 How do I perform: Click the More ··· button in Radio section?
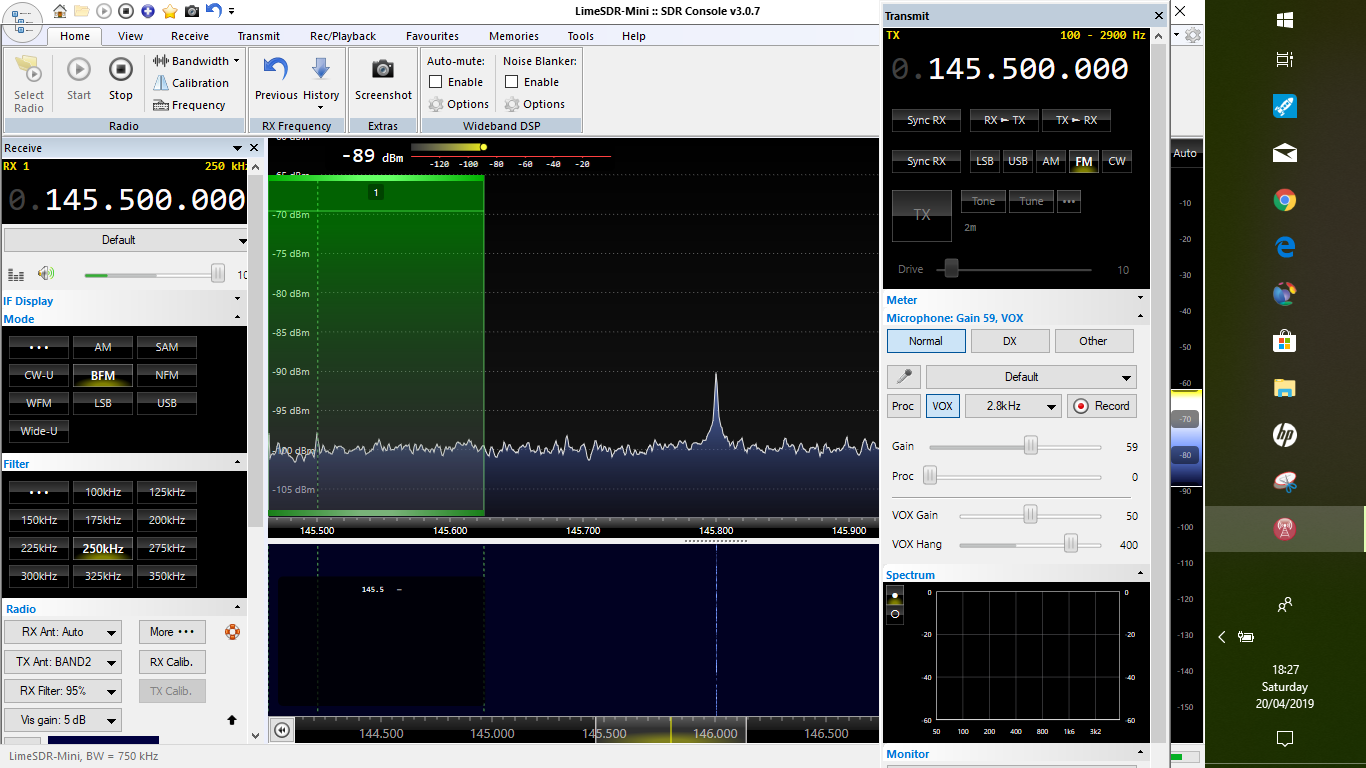click(172, 632)
